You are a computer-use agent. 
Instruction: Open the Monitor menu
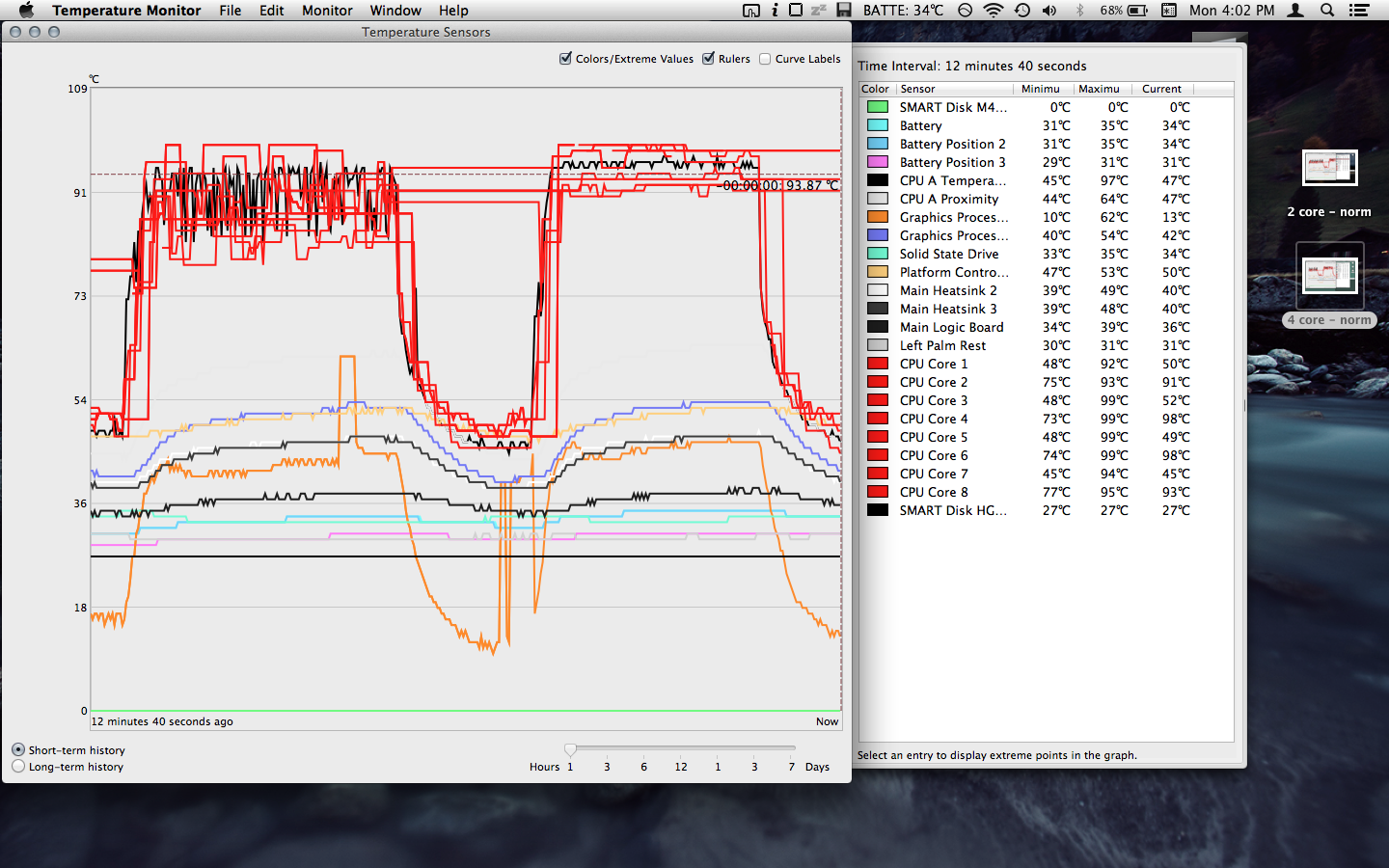pyautogui.click(x=327, y=11)
